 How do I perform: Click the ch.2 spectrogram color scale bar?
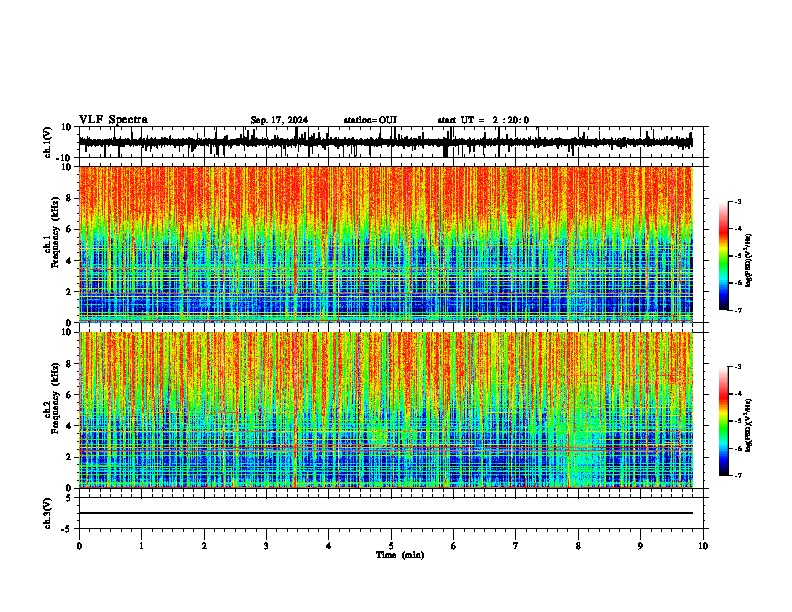(724, 421)
